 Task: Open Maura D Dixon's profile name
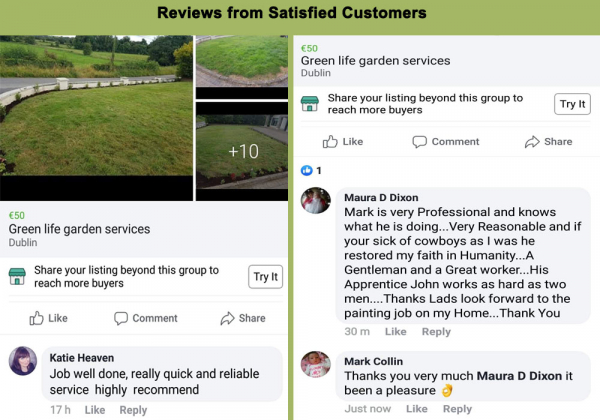click(x=381, y=197)
